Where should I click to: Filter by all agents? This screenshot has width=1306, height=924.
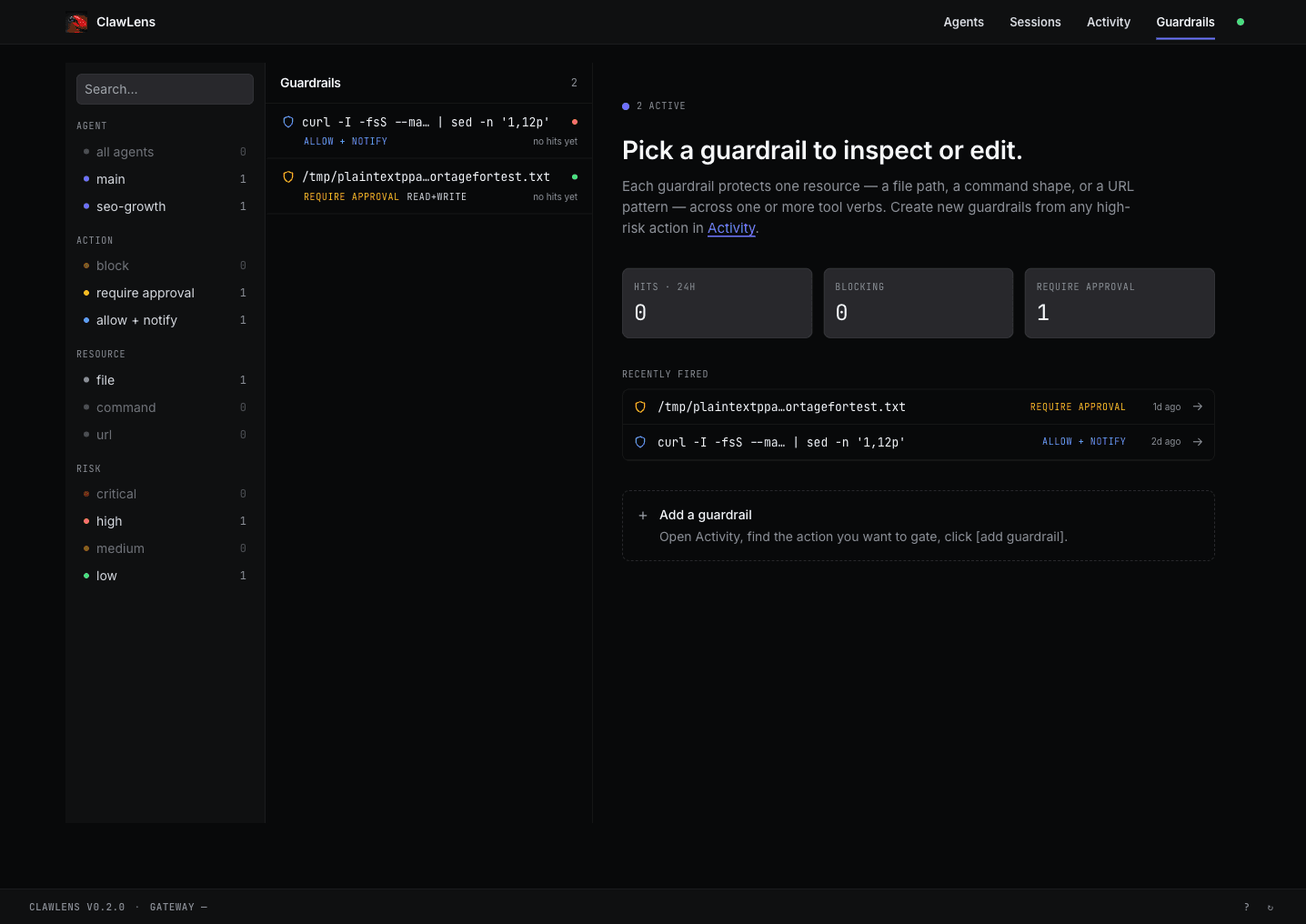(x=165, y=152)
